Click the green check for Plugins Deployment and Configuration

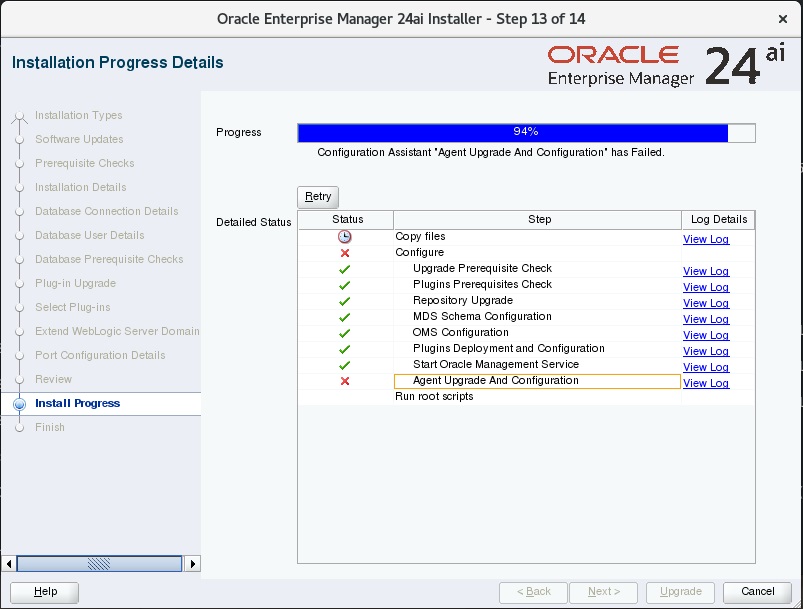tap(345, 349)
